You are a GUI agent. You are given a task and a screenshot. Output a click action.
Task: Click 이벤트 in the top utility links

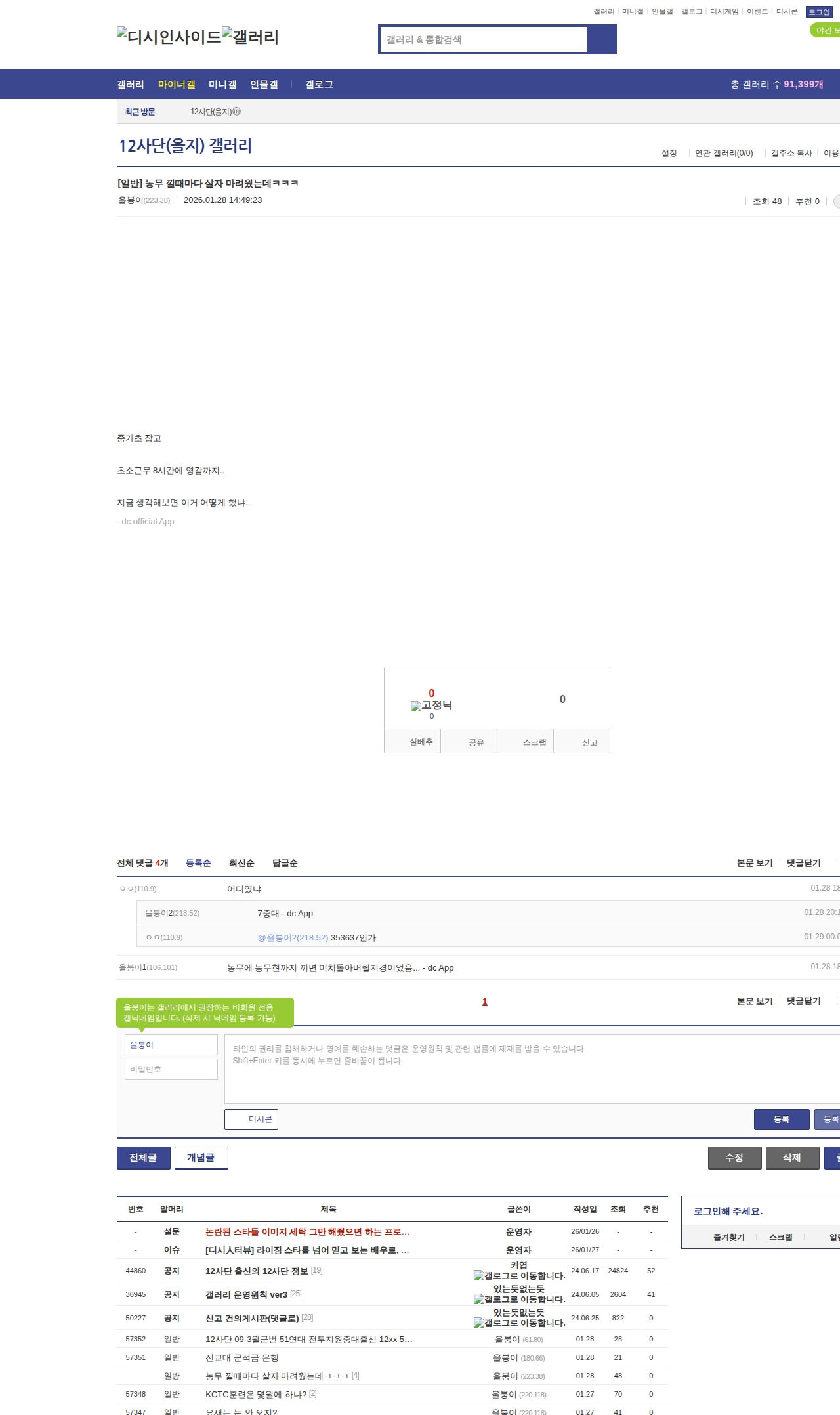tap(757, 11)
